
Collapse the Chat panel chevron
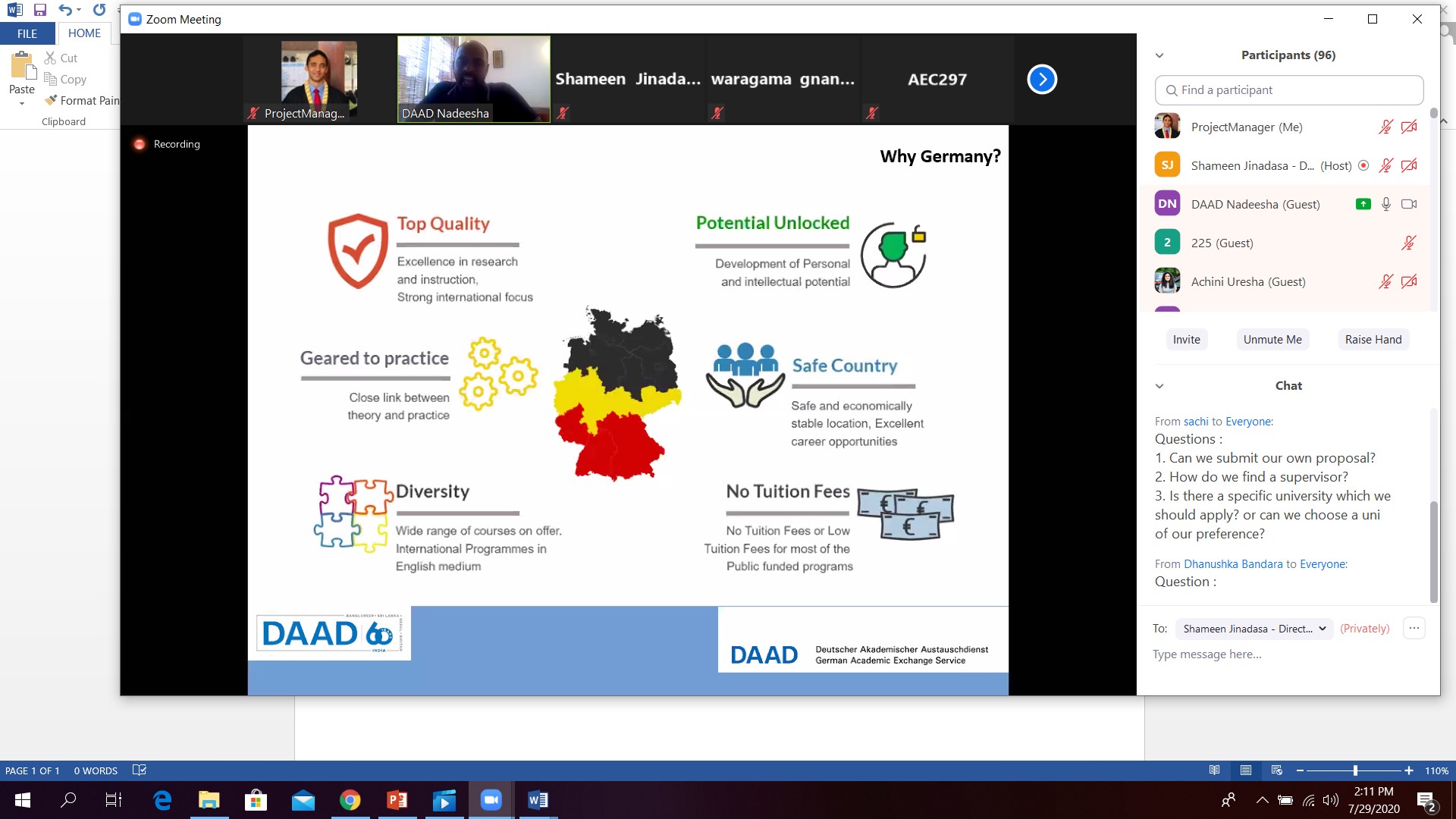click(1159, 386)
